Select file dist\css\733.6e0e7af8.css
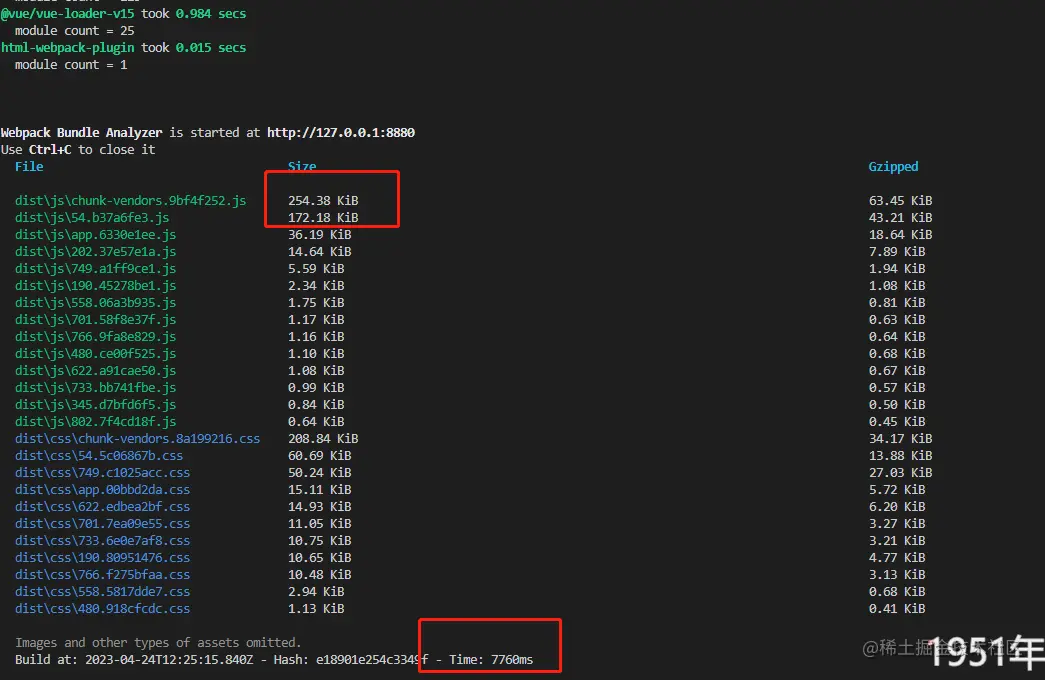The height and width of the screenshot is (680, 1045). pos(103,541)
